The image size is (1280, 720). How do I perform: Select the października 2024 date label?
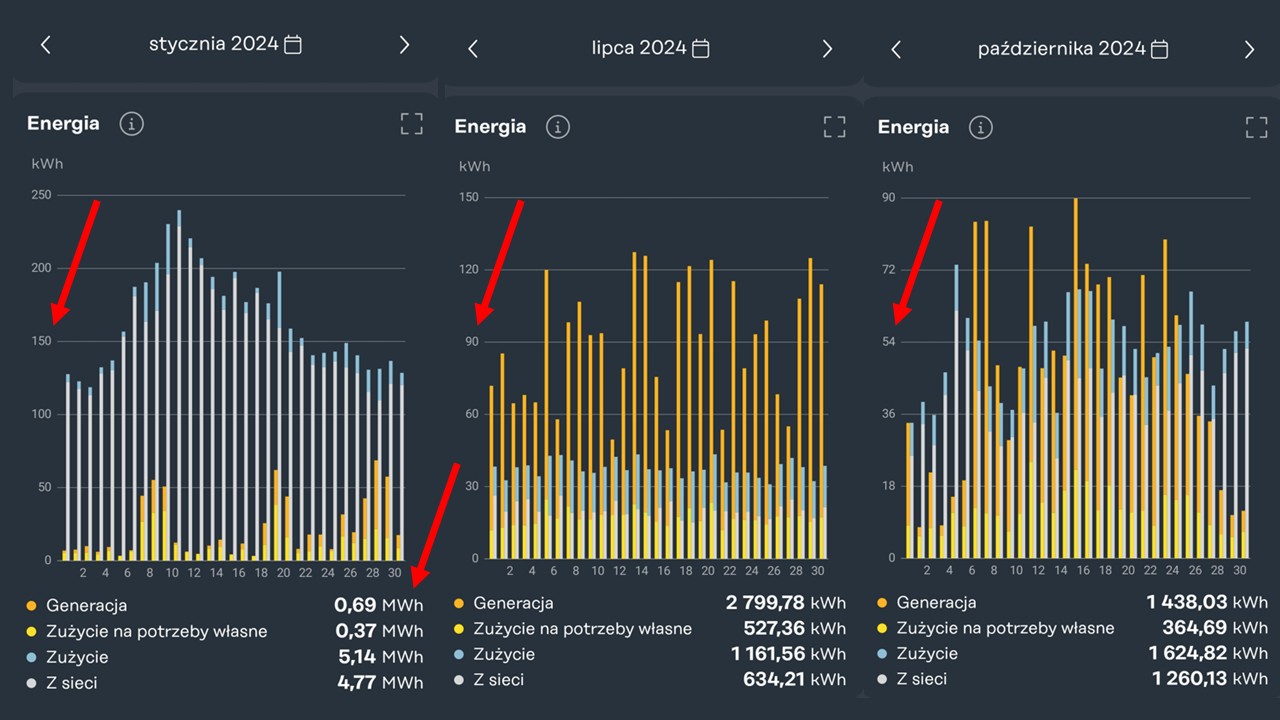[1061, 49]
